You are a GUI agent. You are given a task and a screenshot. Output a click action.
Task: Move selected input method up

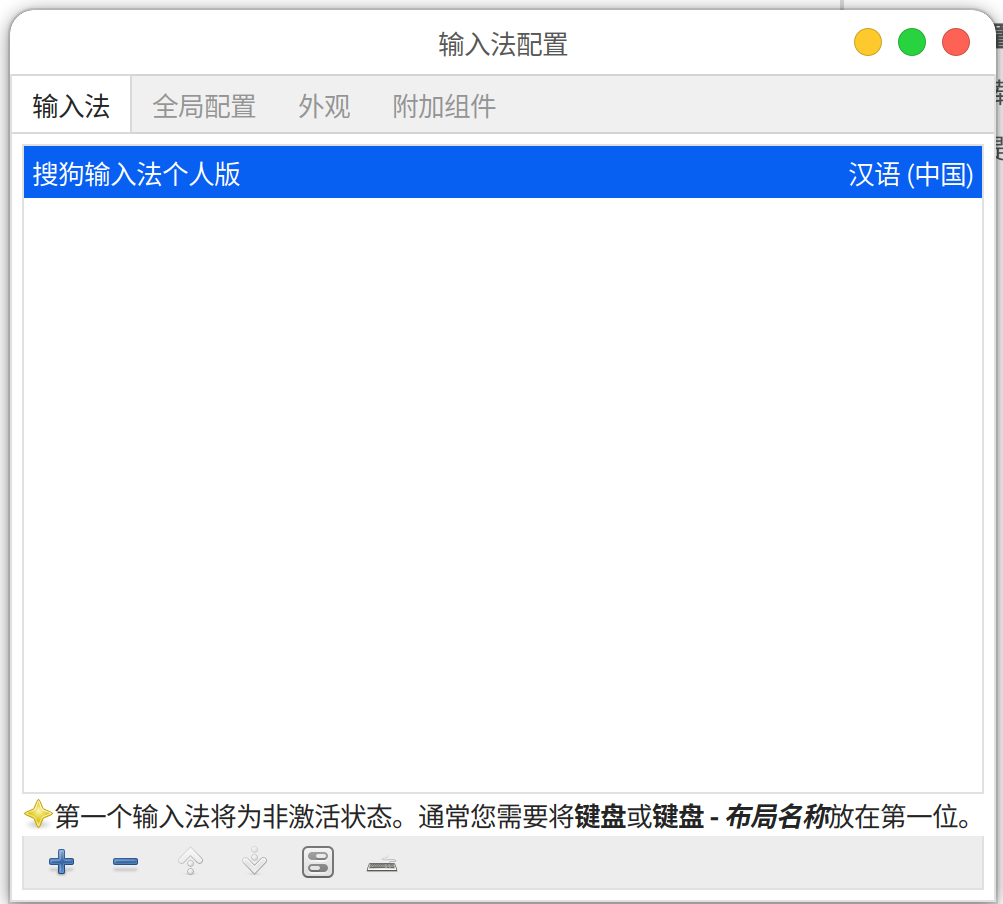(x=191, y=861)
